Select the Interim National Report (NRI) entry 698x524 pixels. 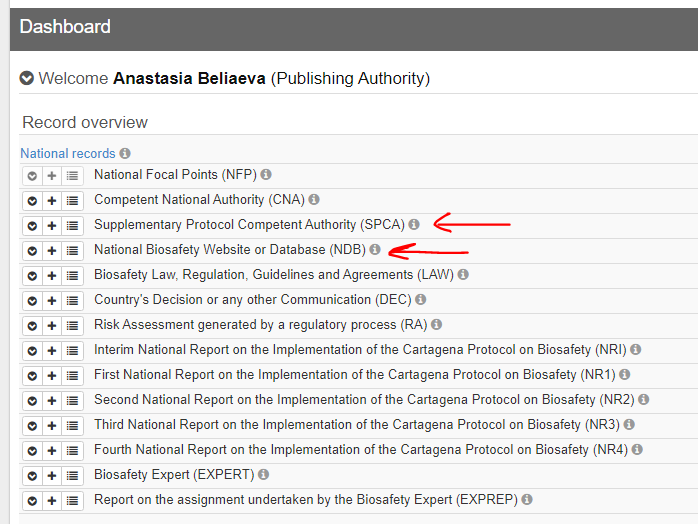point(359,350)
